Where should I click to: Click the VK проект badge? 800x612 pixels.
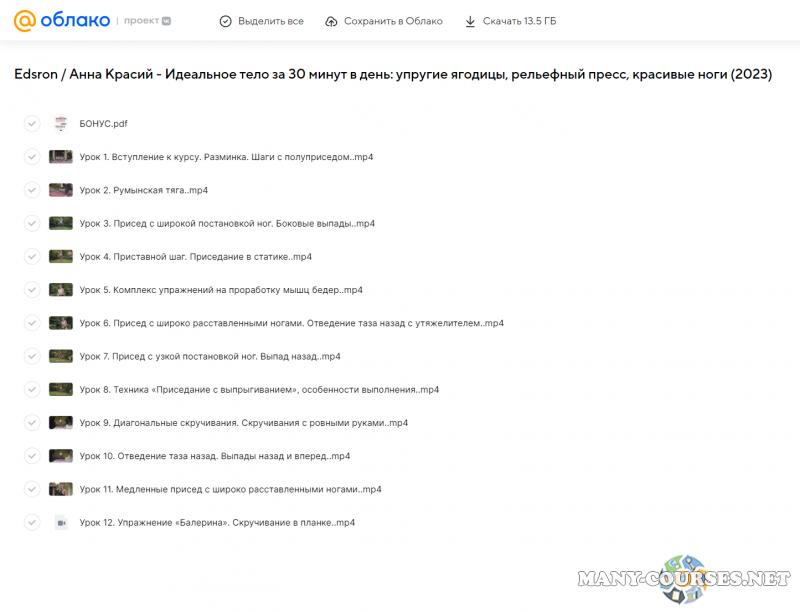pos(165,21)
